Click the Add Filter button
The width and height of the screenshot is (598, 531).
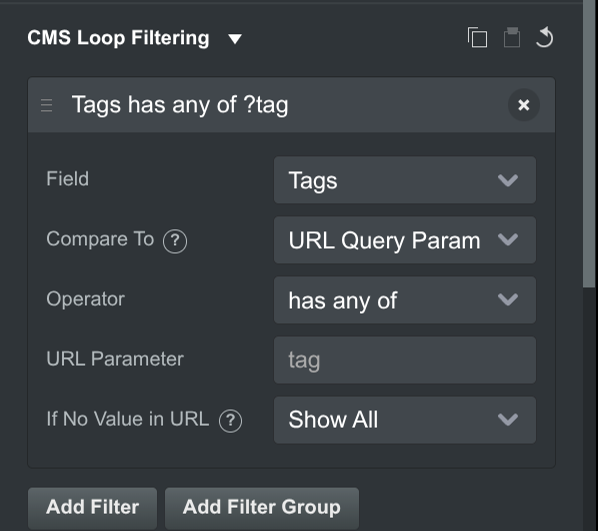92,507
